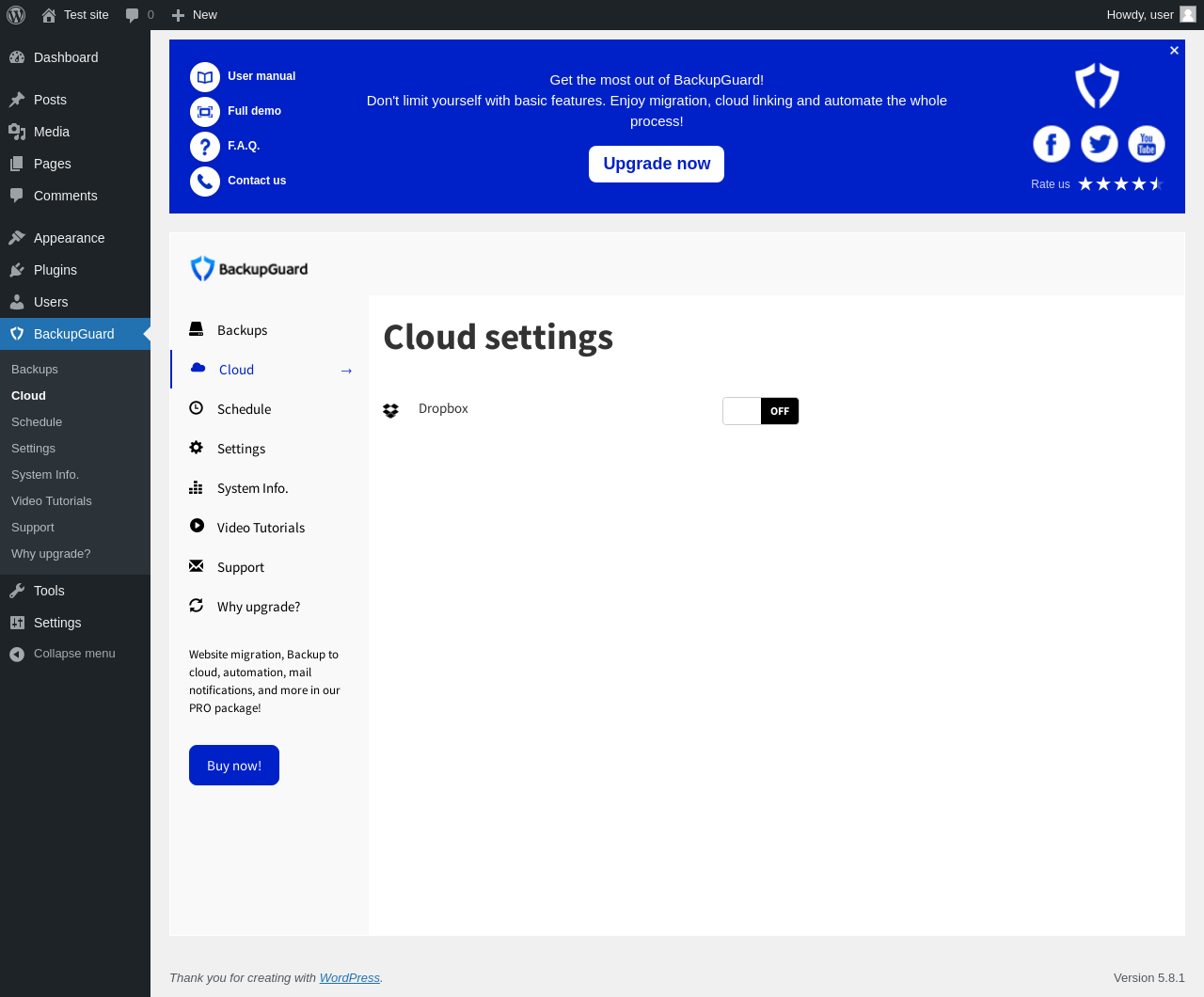The image size is (1204, 997).
Task: Open the Pages admin menu
Action: point(75,164)
